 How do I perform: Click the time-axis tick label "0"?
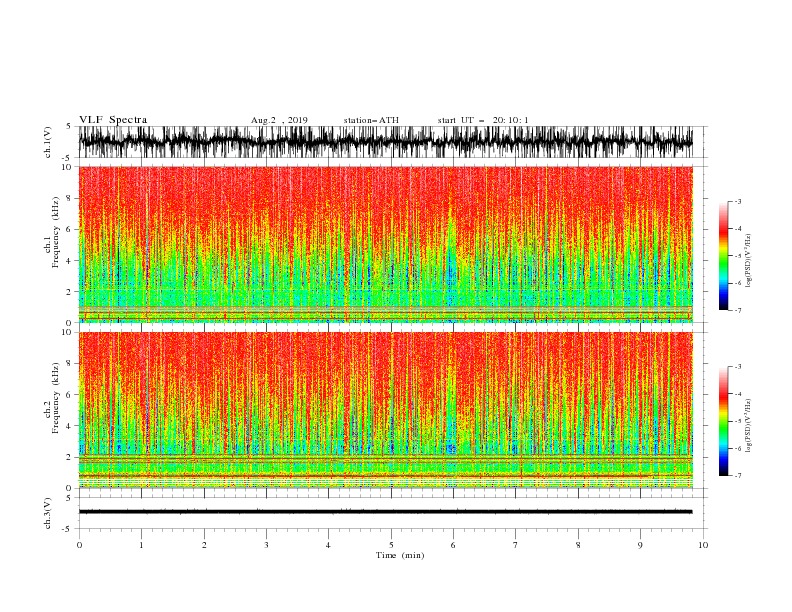tap(79, 545)
